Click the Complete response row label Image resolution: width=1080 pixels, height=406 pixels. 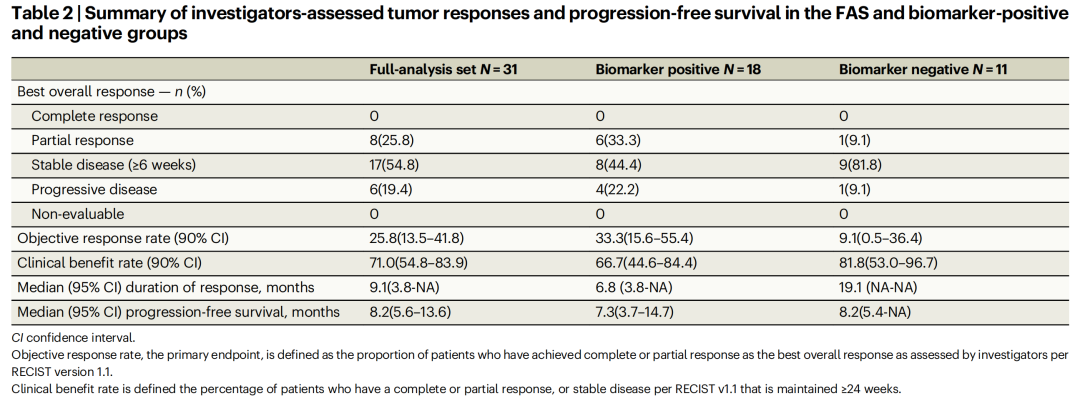pos(94,116)
